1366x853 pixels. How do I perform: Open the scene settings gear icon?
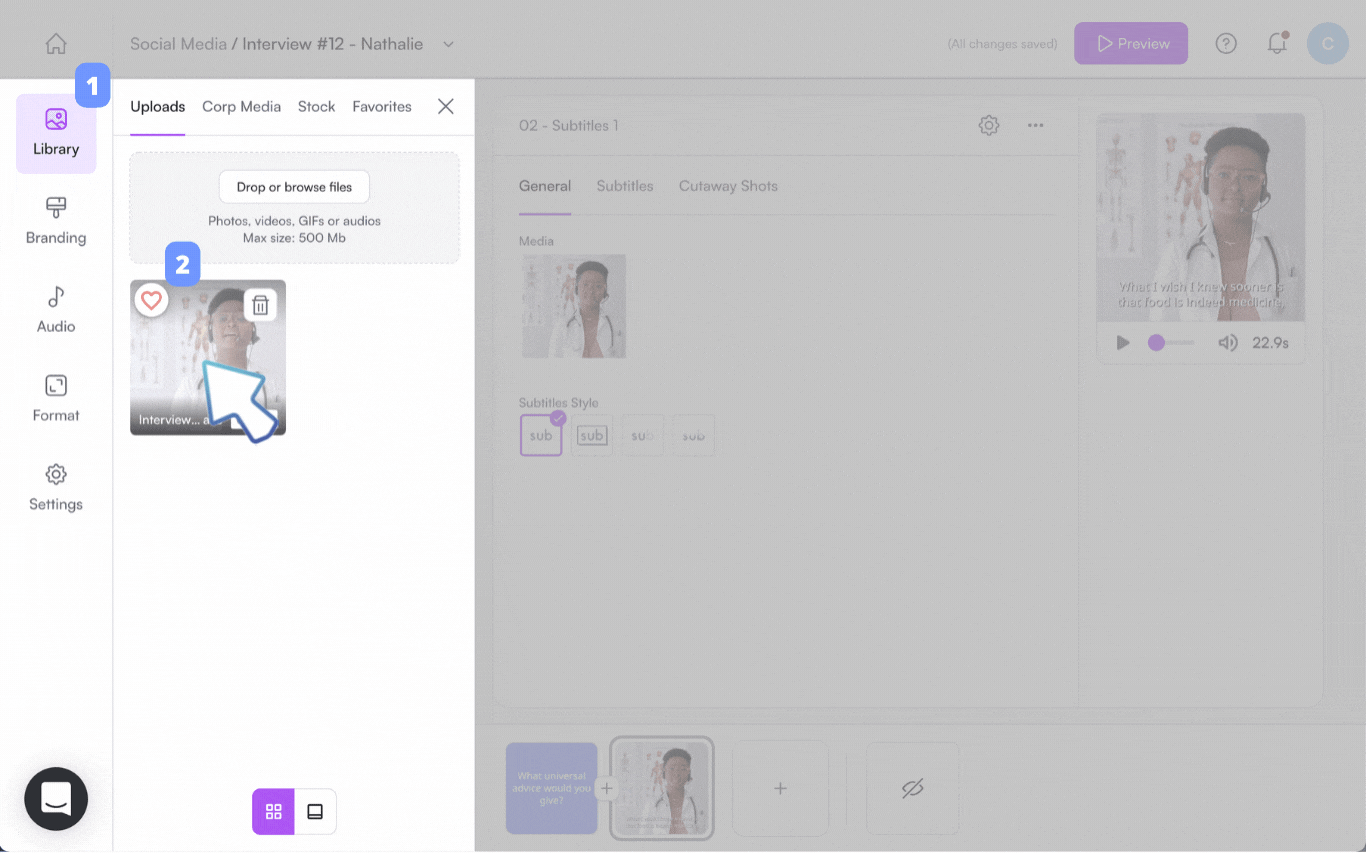[989, 125]
